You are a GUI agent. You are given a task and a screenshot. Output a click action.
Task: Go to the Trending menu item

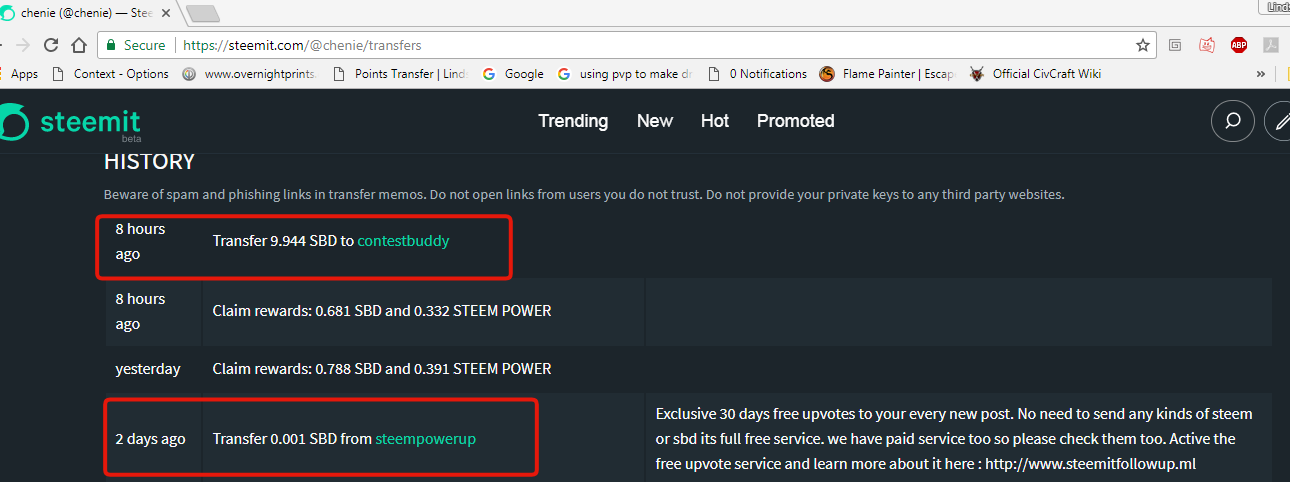[x=573, y=121]
